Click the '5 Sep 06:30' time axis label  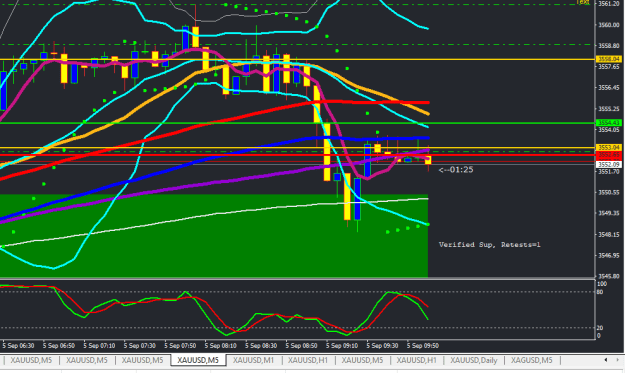[18, 346]
